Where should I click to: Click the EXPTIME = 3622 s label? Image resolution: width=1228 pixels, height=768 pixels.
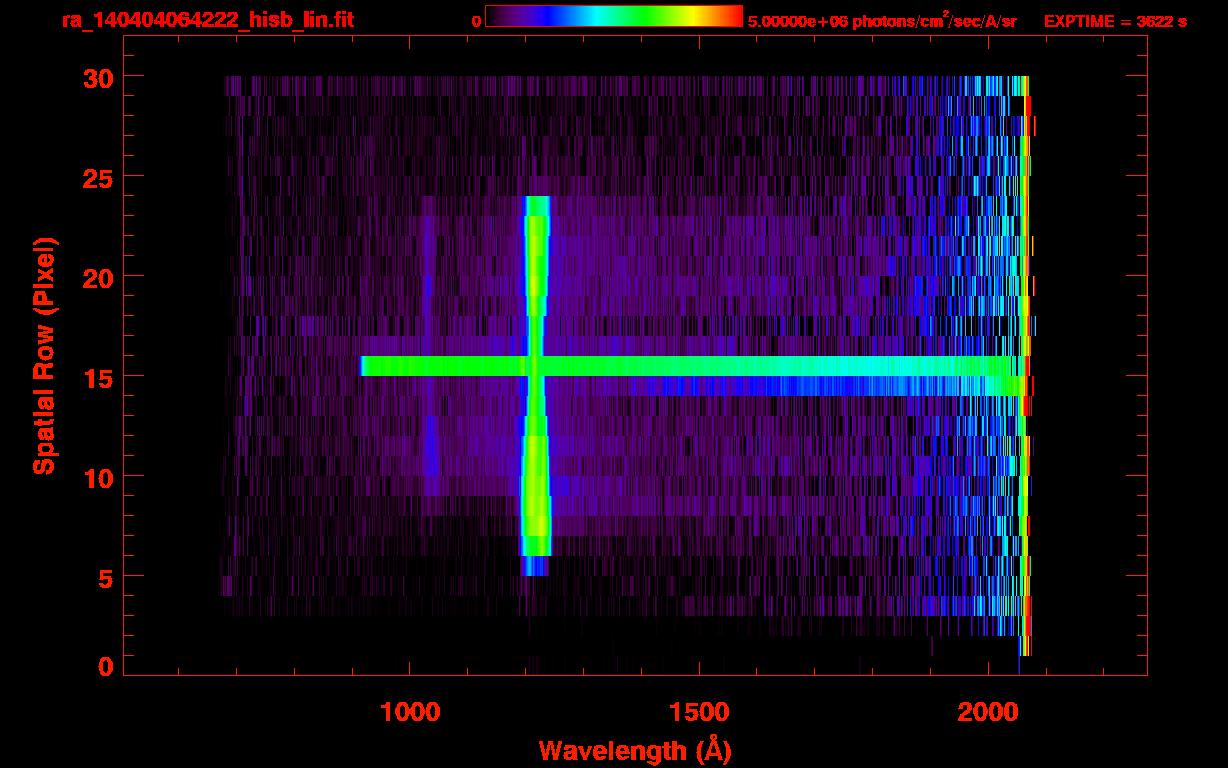click(x=1115, y=20)
